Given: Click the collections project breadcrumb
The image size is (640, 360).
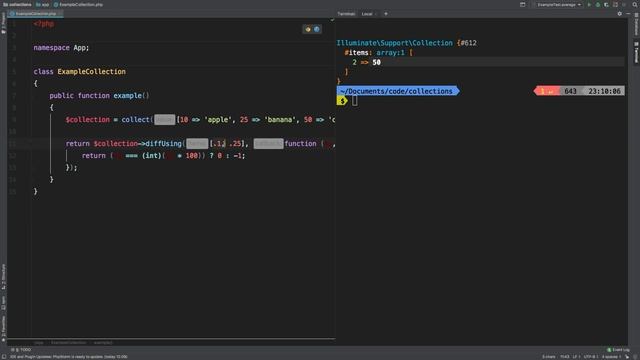Looking at the screenshot, I should [17, 4].
